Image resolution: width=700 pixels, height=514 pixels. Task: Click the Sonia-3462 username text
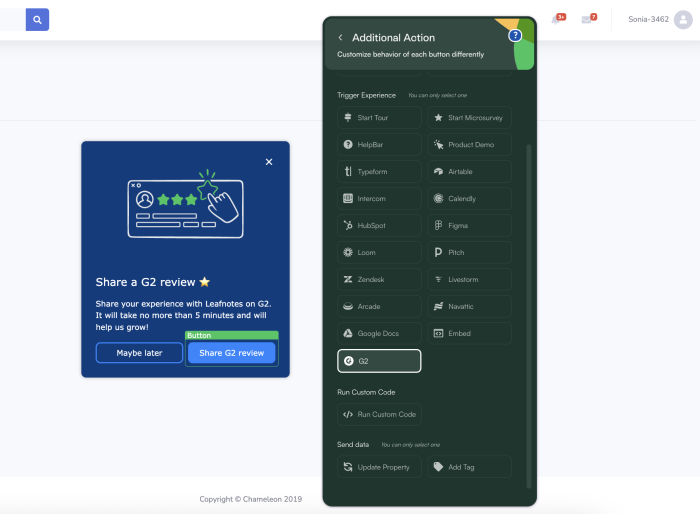648,19
